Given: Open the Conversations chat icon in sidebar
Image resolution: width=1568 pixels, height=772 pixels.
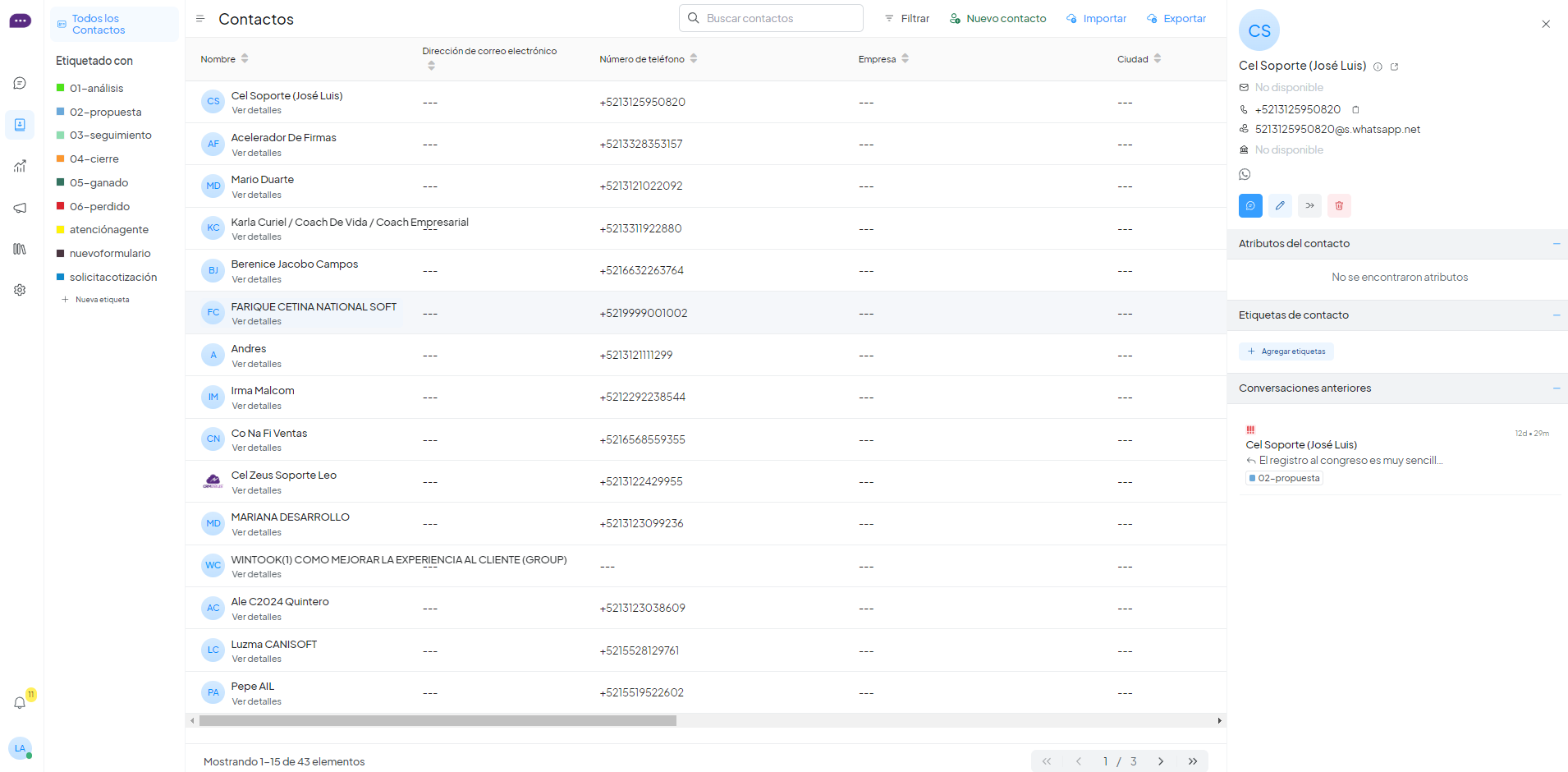Looking at the screenshot, I should coord(20,83).
